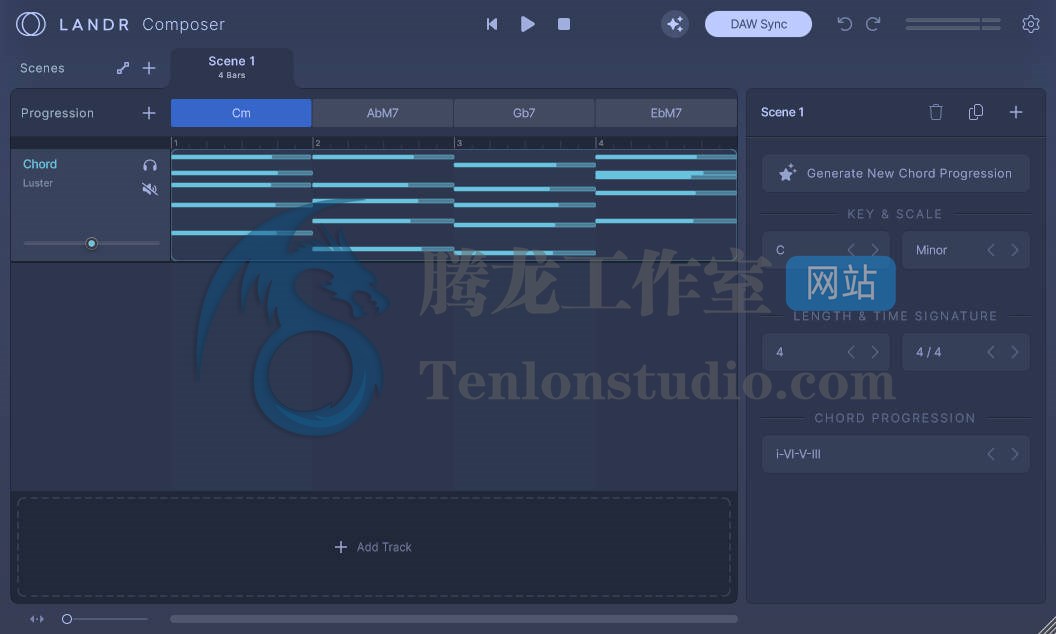
Task: Choose next chord progression after i-VI-V-III
Action: pos(1014,454)
